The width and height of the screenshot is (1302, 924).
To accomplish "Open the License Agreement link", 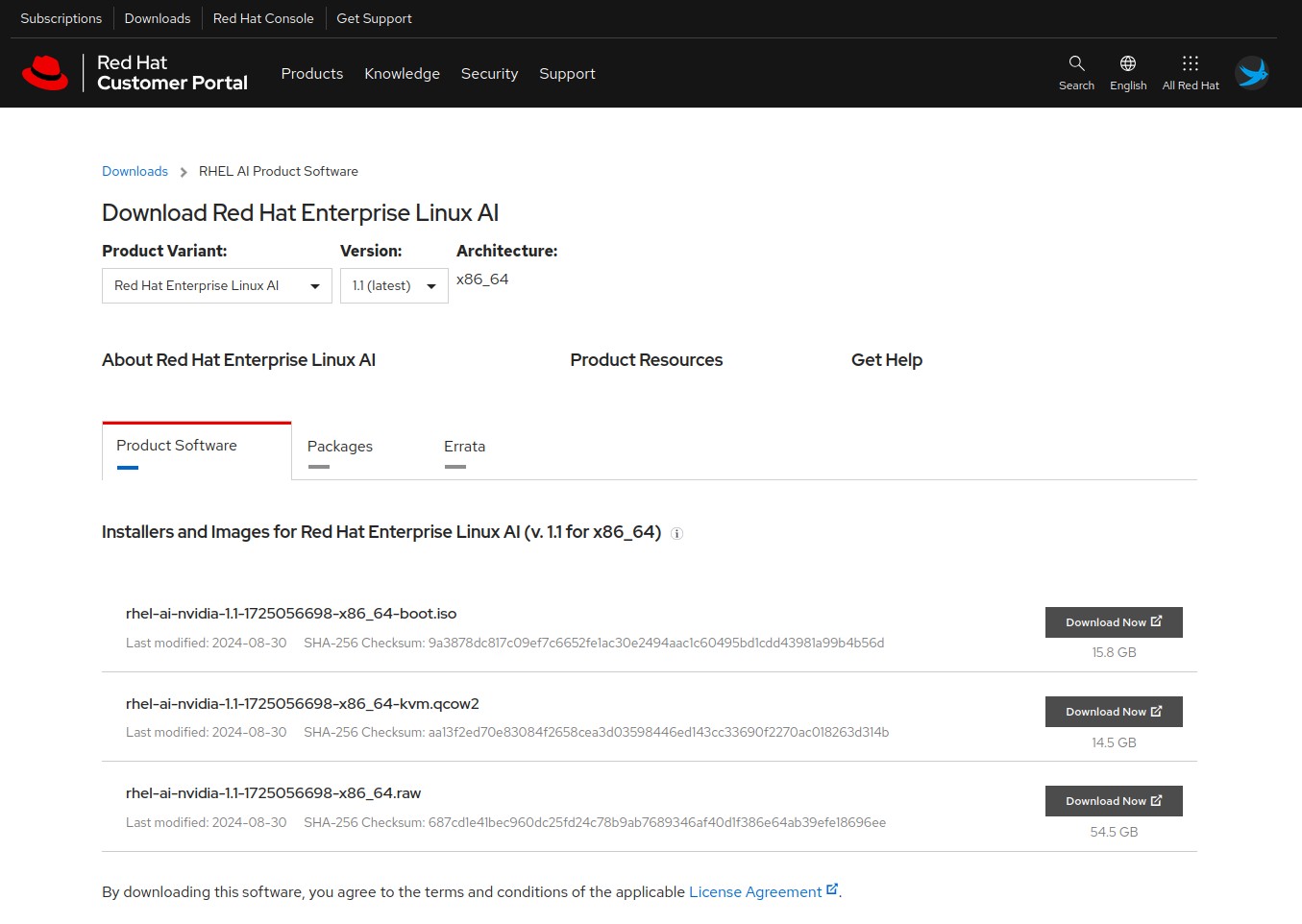I will click(x=755, y=892).
